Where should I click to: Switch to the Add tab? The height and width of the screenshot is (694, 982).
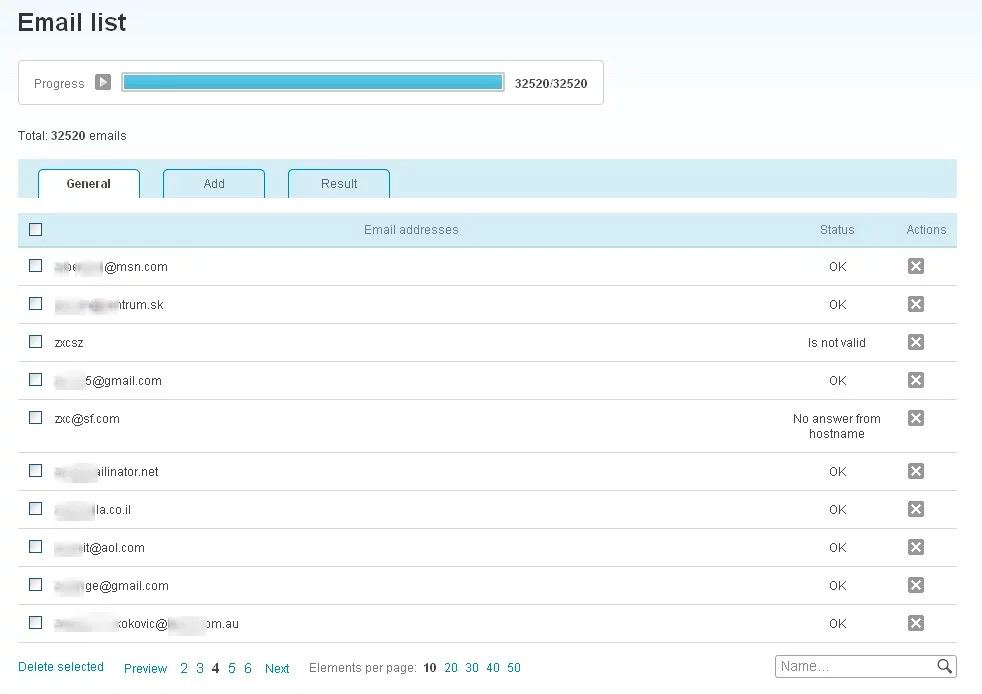click(x=214, y=184)
